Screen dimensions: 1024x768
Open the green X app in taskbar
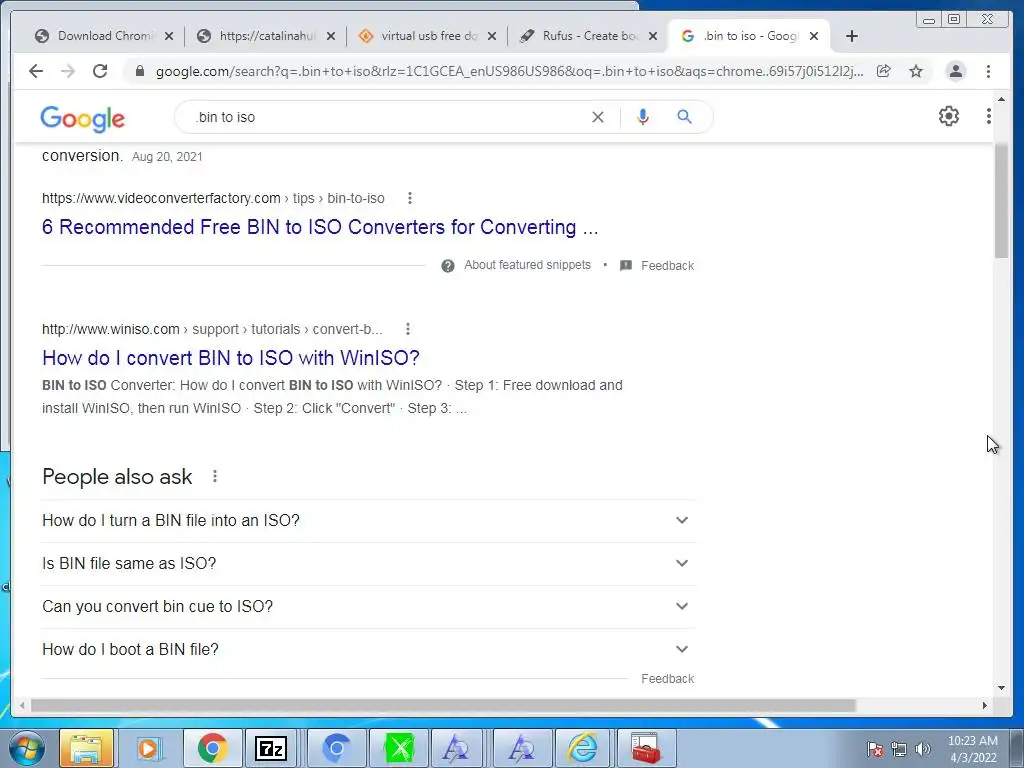398,748
